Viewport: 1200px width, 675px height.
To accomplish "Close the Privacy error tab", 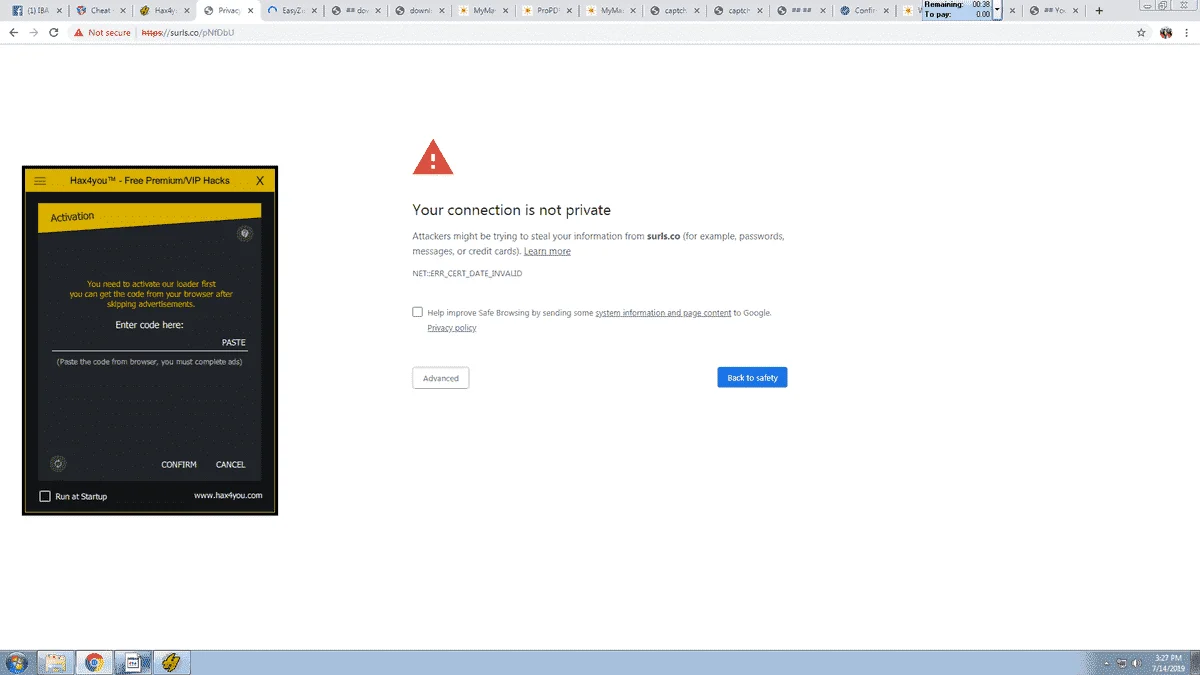I will [249, 11].
